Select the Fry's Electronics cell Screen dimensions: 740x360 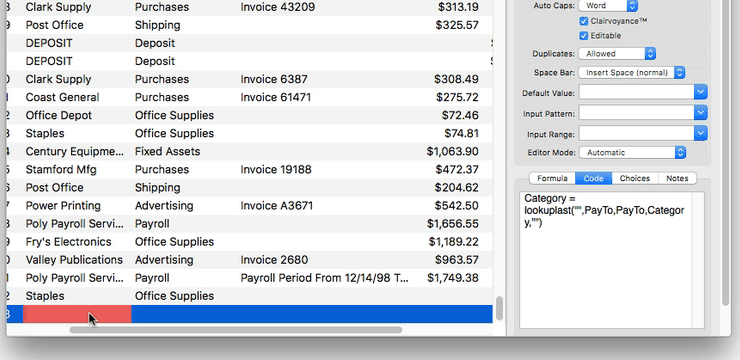point(68,242)
